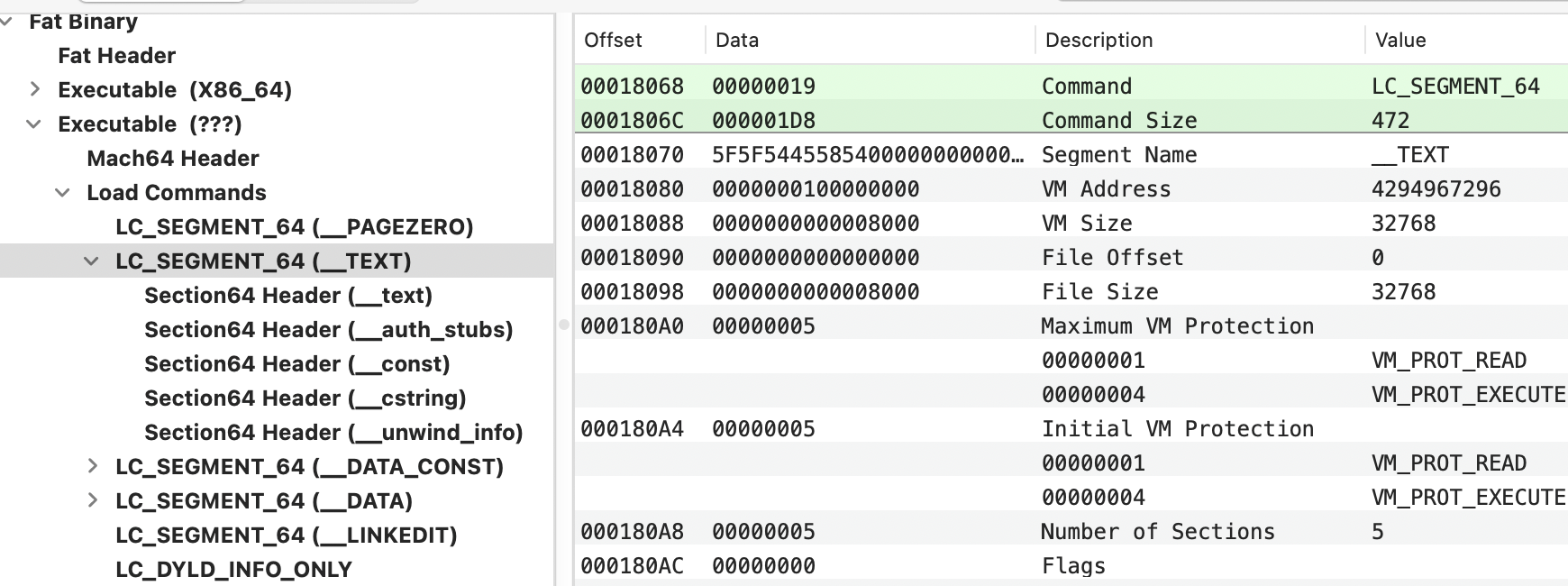The image size is (1568, 586).
Task: Select Section64 Header (__cstring)
Action: 305,398
